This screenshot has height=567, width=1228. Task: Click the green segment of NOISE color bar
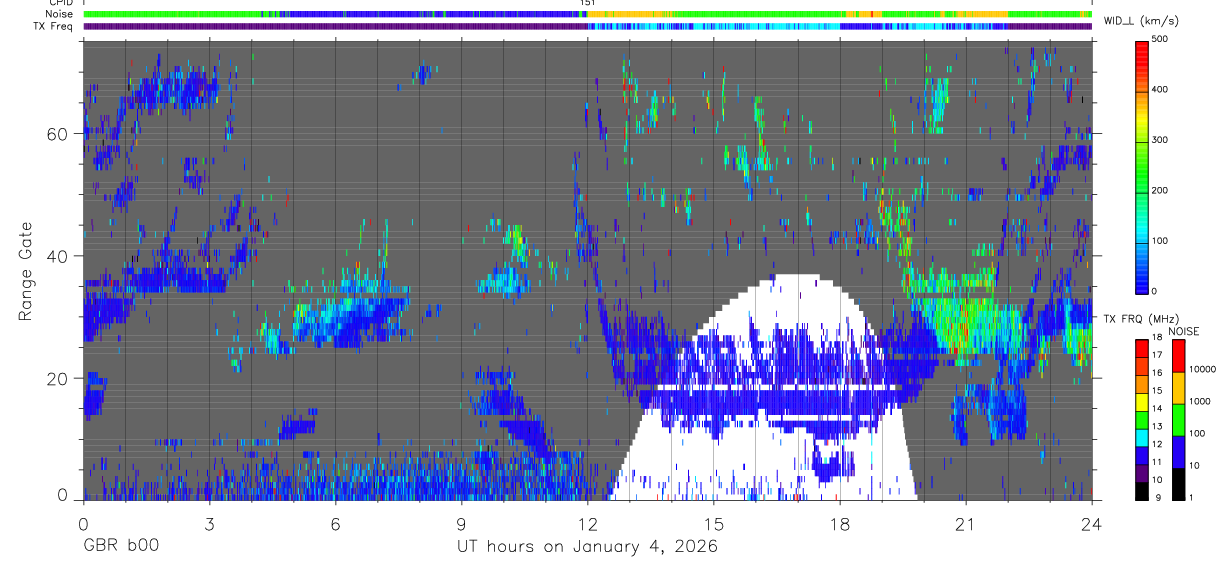[1179, 420]
